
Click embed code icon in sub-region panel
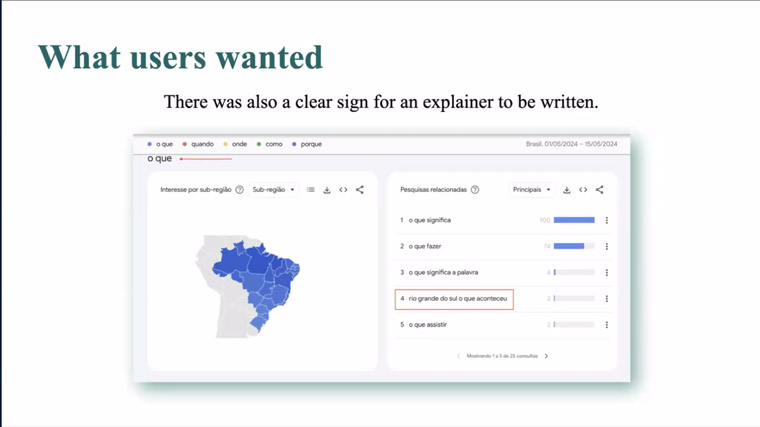(x=343, y=190)
